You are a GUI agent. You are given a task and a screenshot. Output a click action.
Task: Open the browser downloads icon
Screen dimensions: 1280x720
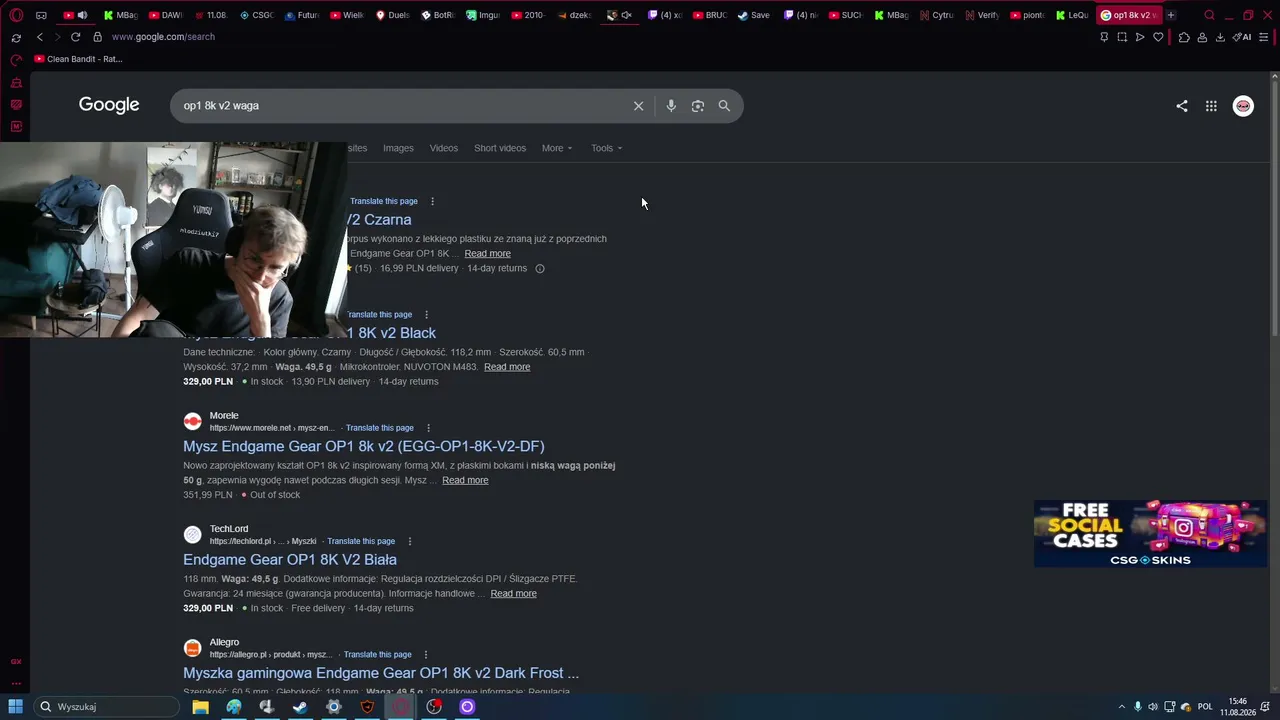click(x=1220, y=37)
